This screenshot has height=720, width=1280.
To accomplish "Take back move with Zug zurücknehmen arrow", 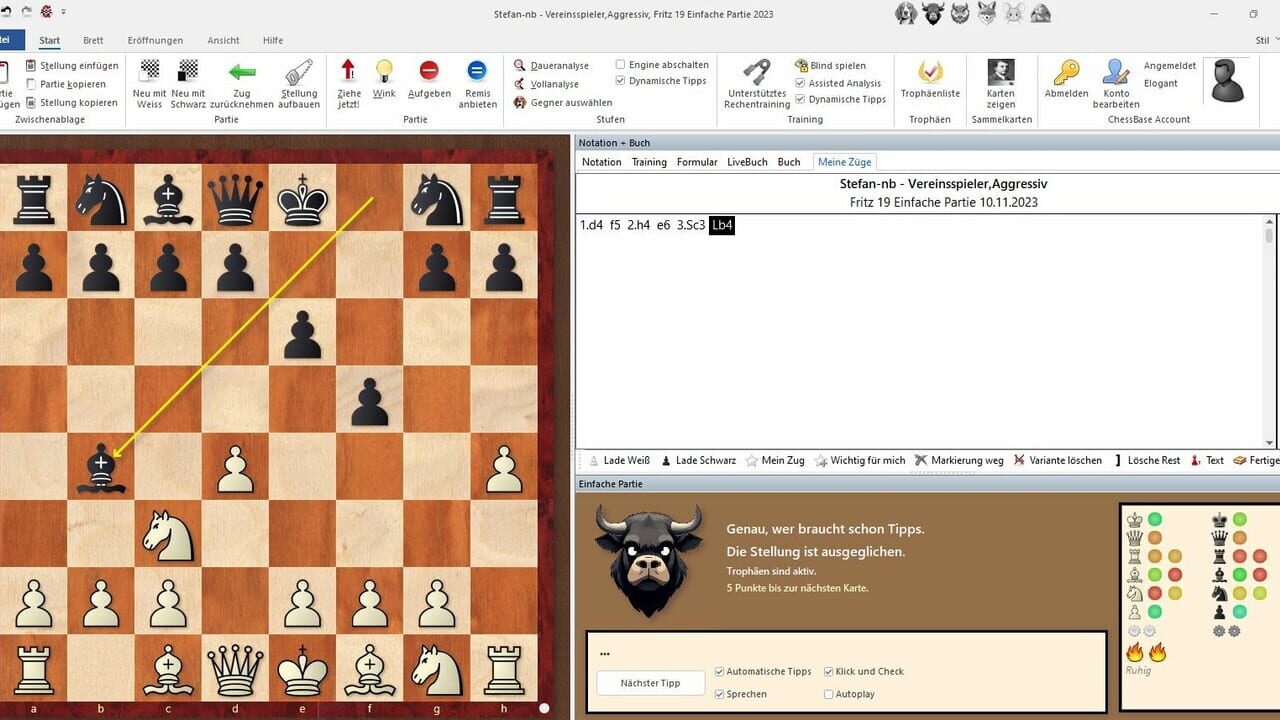I will [241, 72].
